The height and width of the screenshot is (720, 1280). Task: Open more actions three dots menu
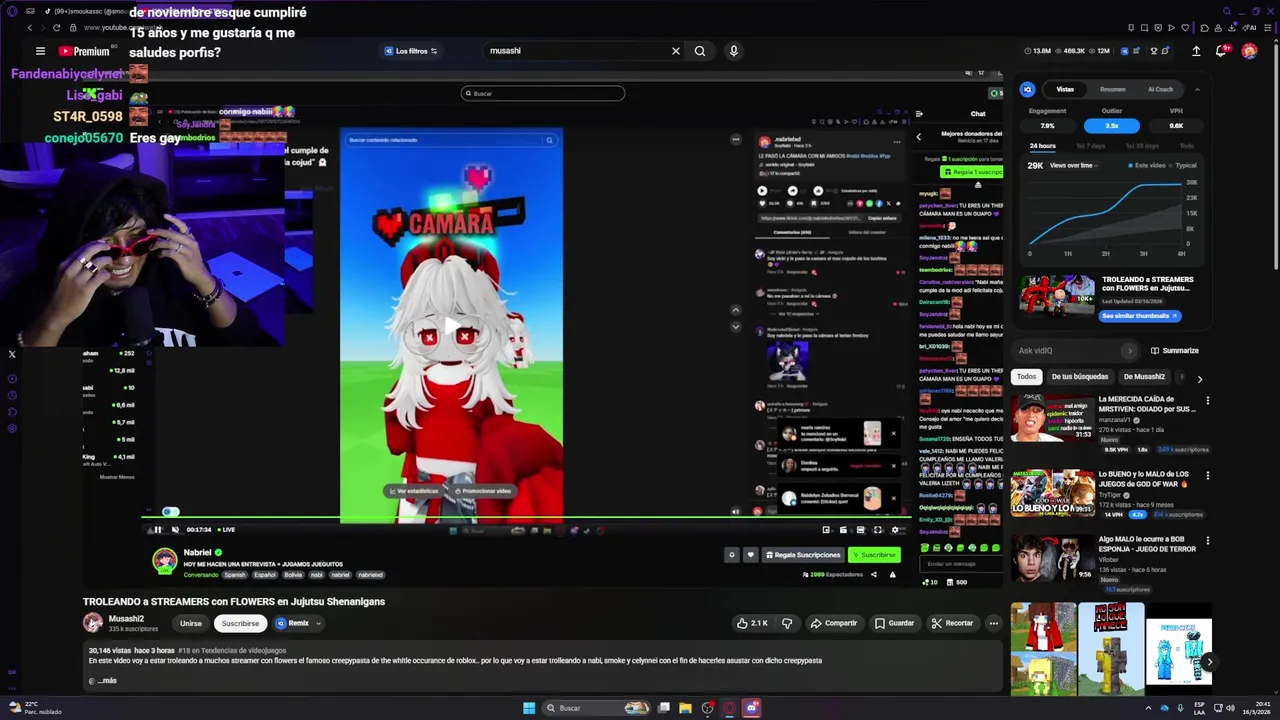pos(993,623)
